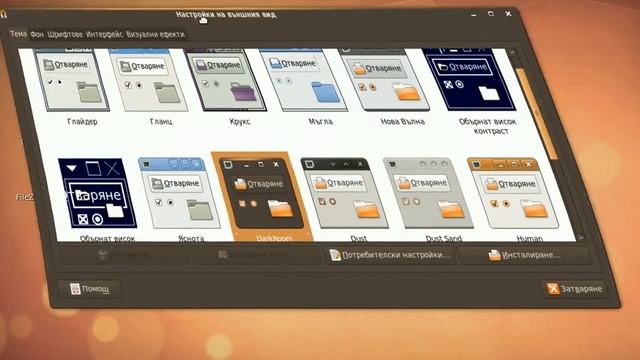This screenshot has height=360, width=640.
Task: Maximize the appearance settings window
Action: tap(491, 14)
